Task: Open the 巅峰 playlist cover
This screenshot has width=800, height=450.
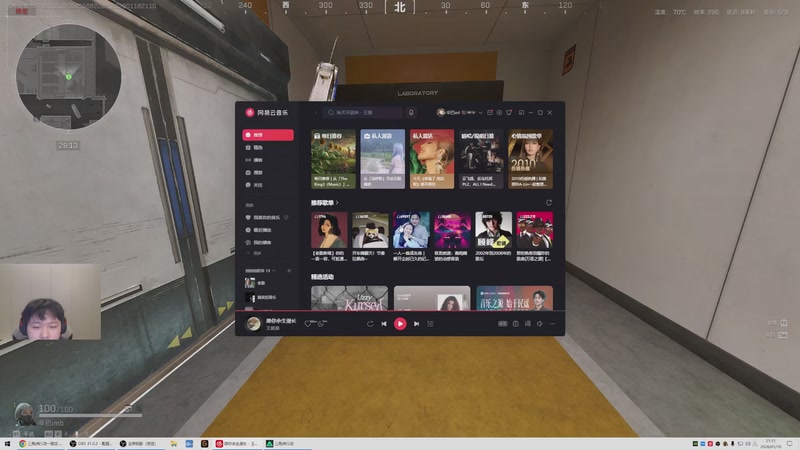Action: point(493,230)
